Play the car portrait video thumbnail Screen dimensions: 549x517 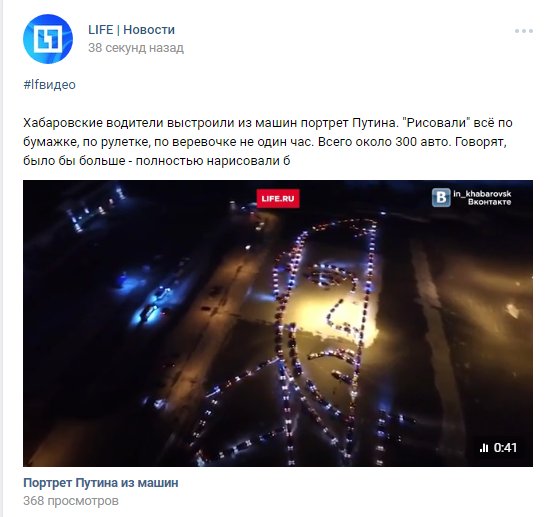coord(278,323)
